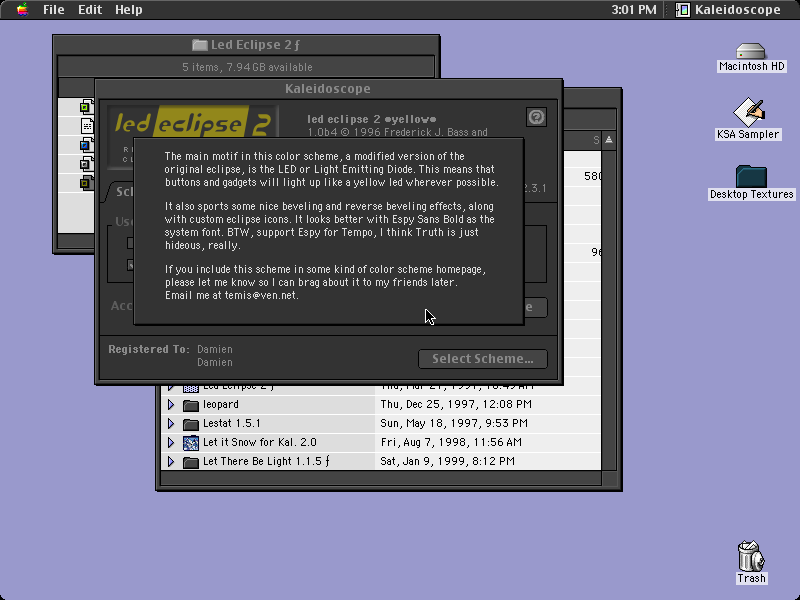This screenshot has height=600, width=800.
Task: Select the text document icon in Led Eclipse window
Action: click(x=87, y=126)
